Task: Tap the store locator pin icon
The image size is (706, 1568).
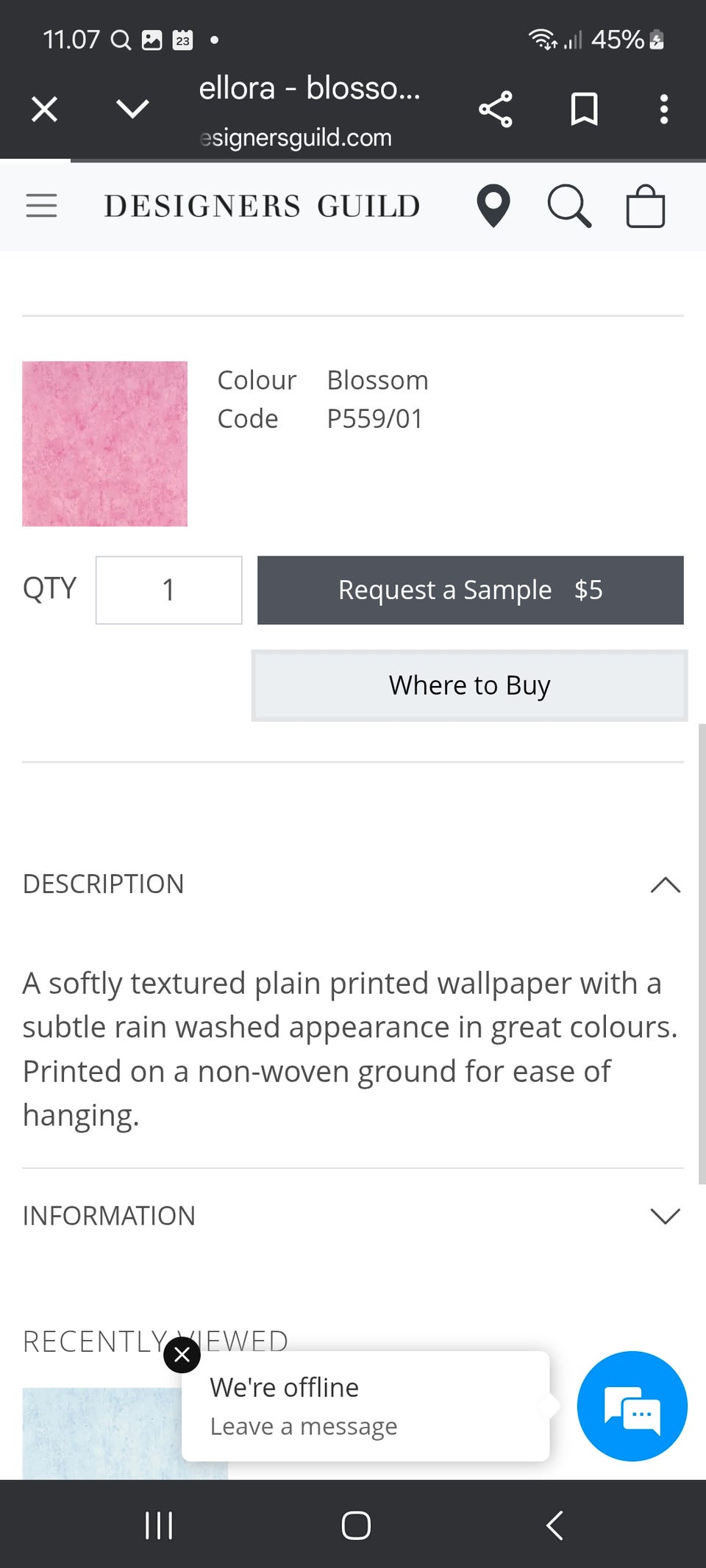Action: click(493, 206)
